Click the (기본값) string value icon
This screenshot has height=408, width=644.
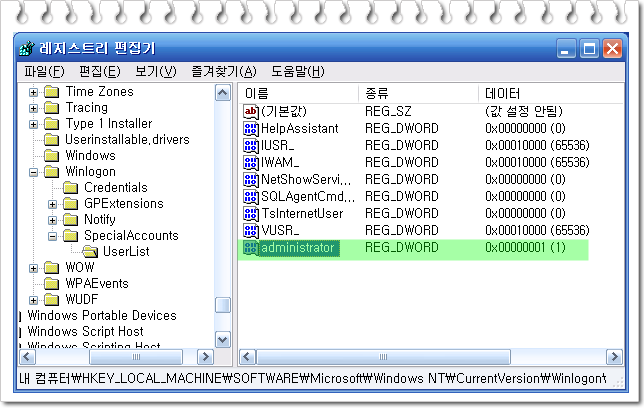tap(251, 111)
